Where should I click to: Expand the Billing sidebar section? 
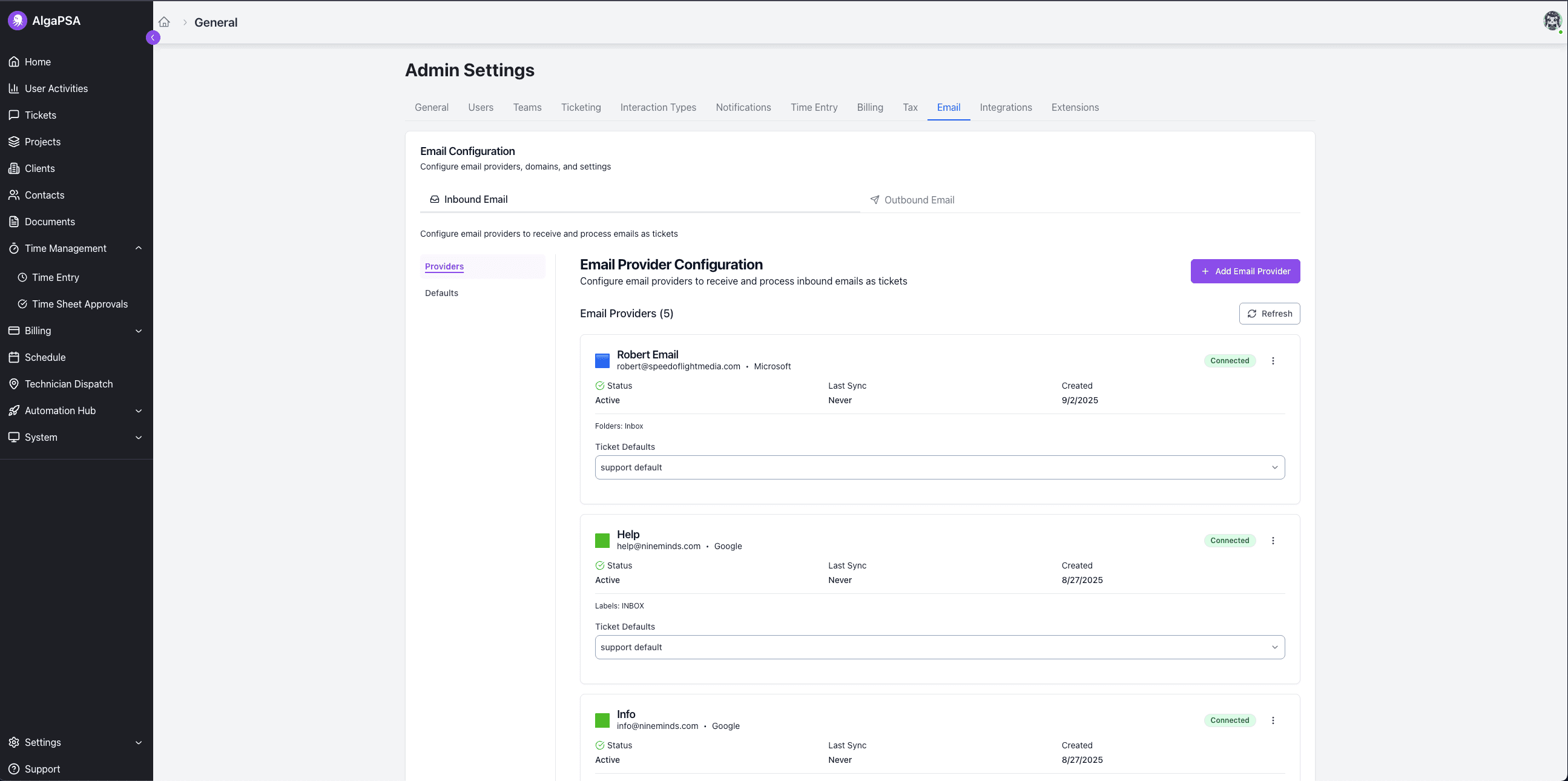pos(139,331)
